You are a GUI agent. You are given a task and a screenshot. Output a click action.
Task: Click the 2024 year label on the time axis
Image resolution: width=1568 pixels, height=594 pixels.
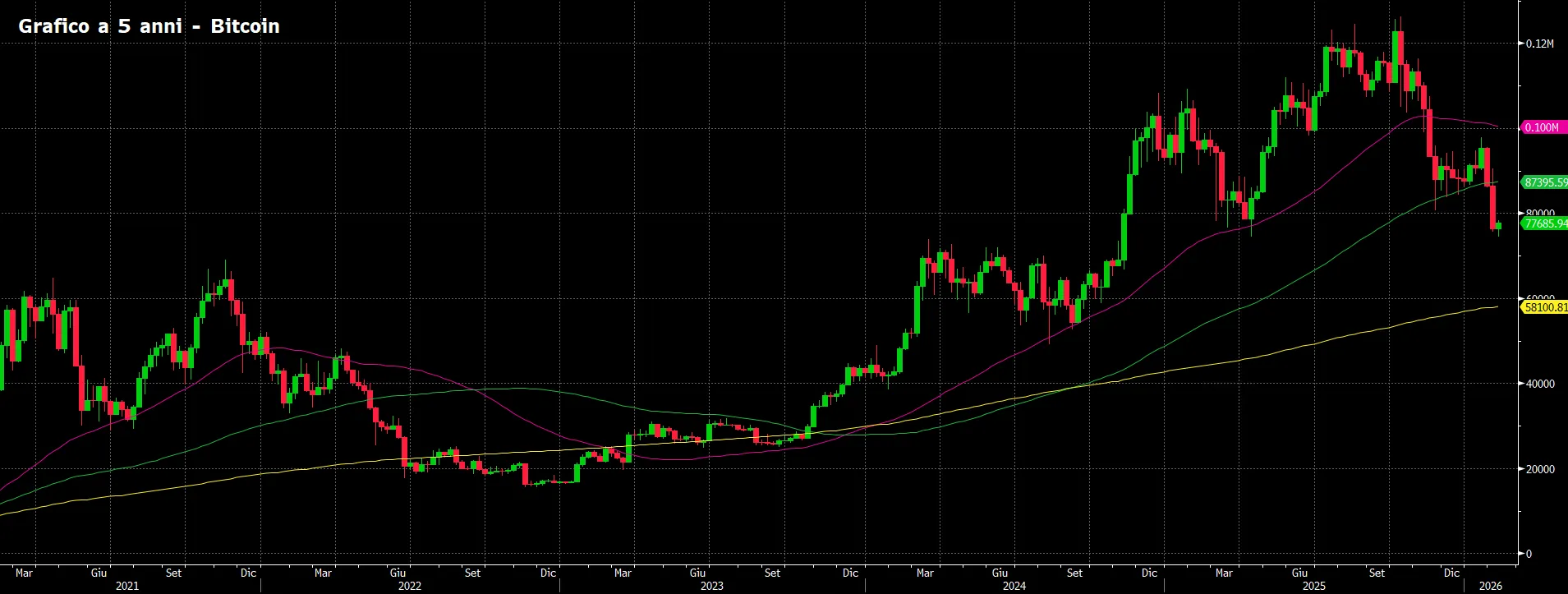click(x=1014, y=586)
